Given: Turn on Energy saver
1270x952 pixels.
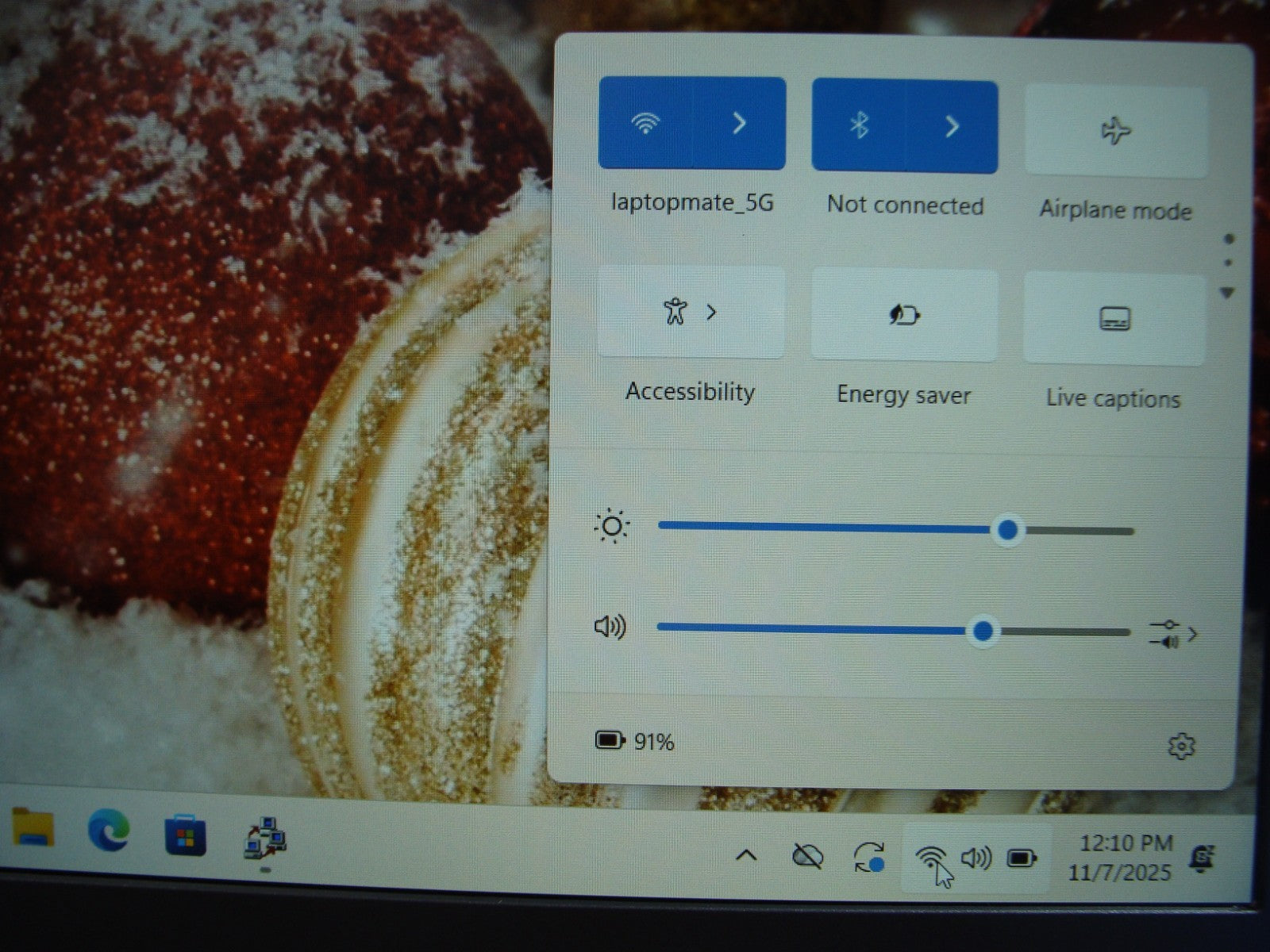Looking at the screenshot, I should (x=904, y=316).
